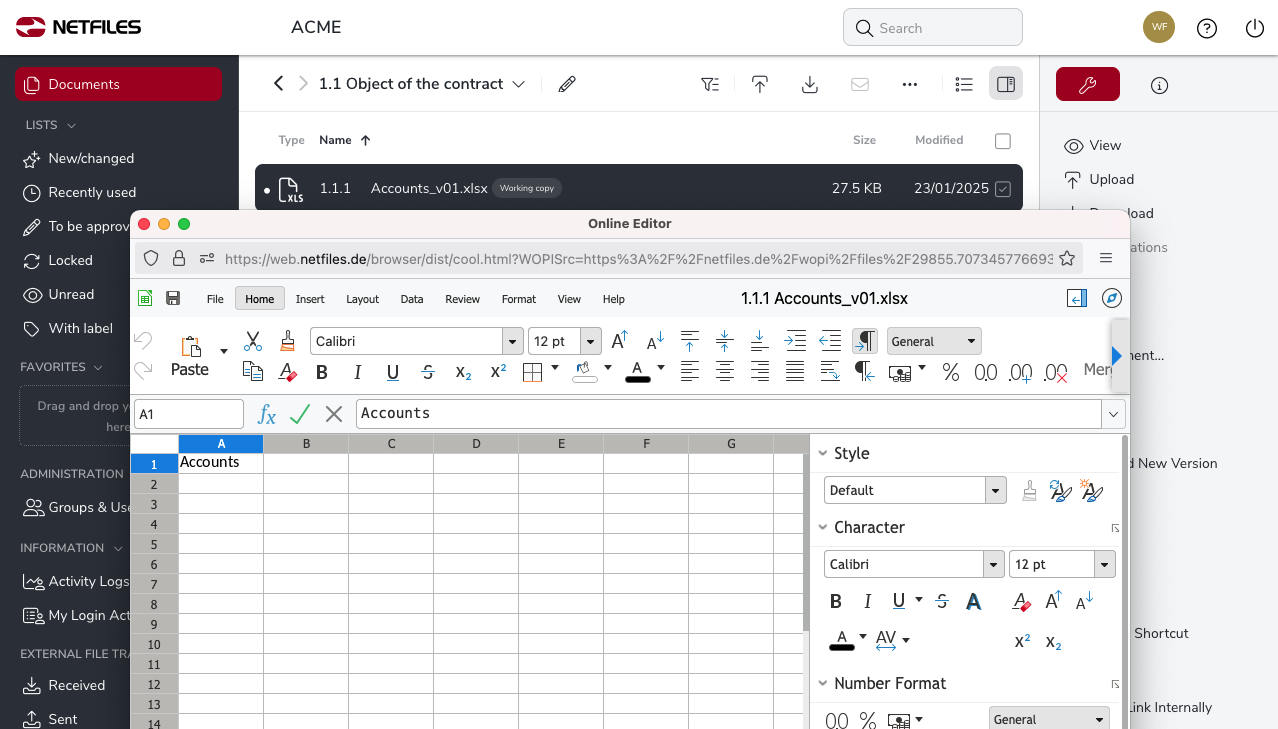The image size is (1278, 729).
Task: Pick the font color swatch in the toolbar
Action: pyautogui.click(x=638, y=372)
